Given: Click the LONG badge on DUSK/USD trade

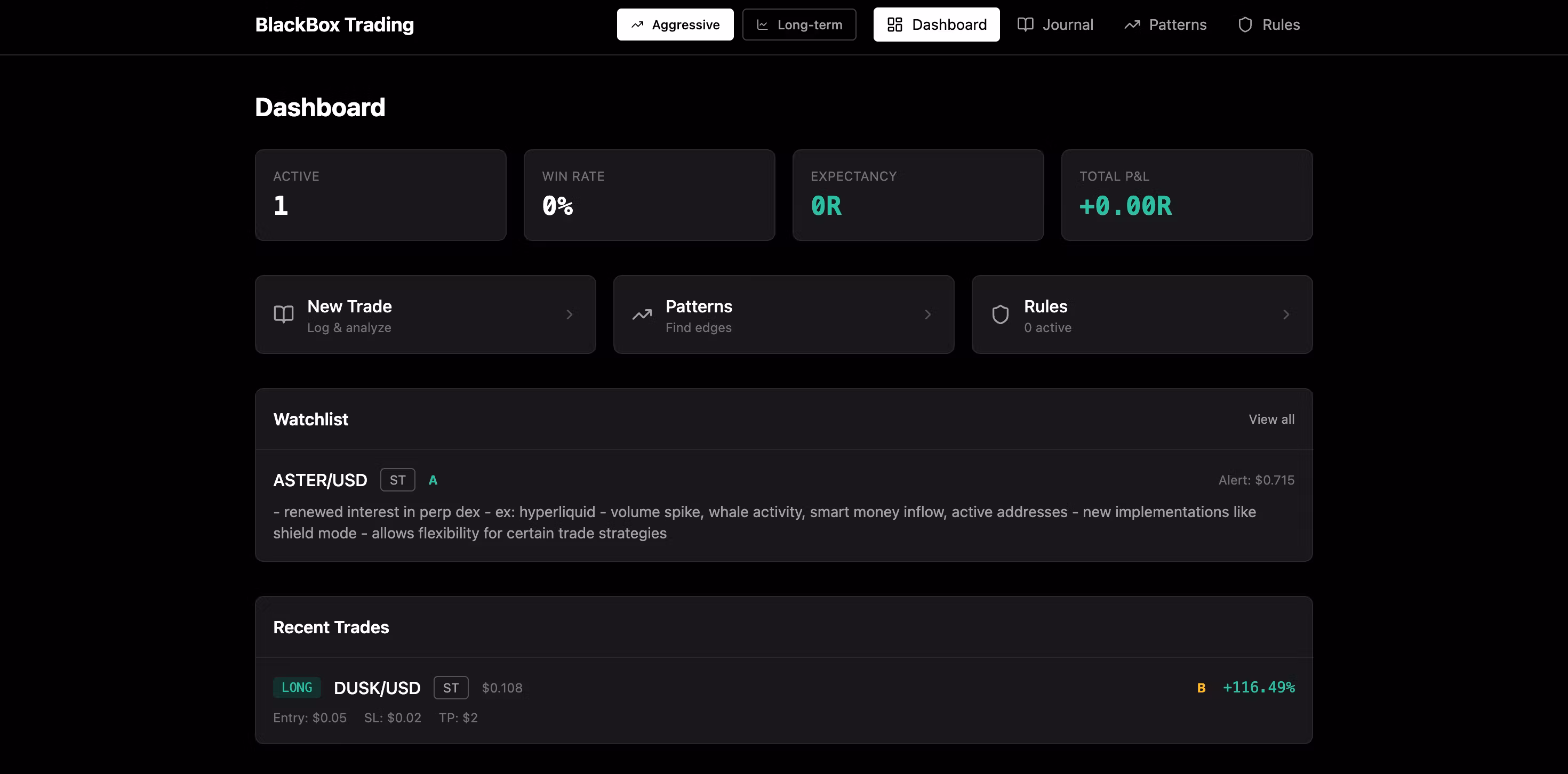Looking at the screenshot, I should click(x=297, y=688).
